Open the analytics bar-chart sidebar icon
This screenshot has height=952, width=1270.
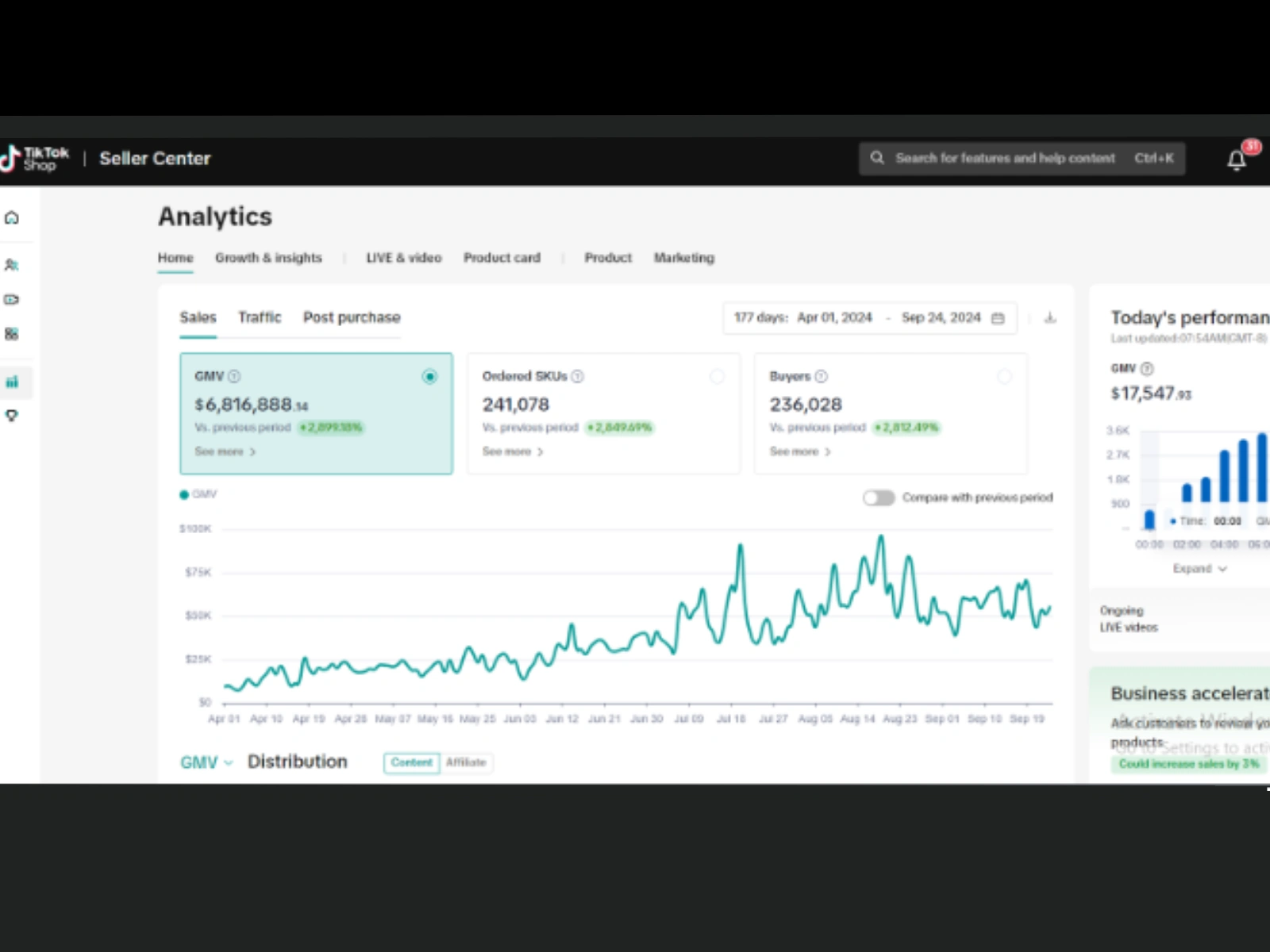click(x=12, y=382)
